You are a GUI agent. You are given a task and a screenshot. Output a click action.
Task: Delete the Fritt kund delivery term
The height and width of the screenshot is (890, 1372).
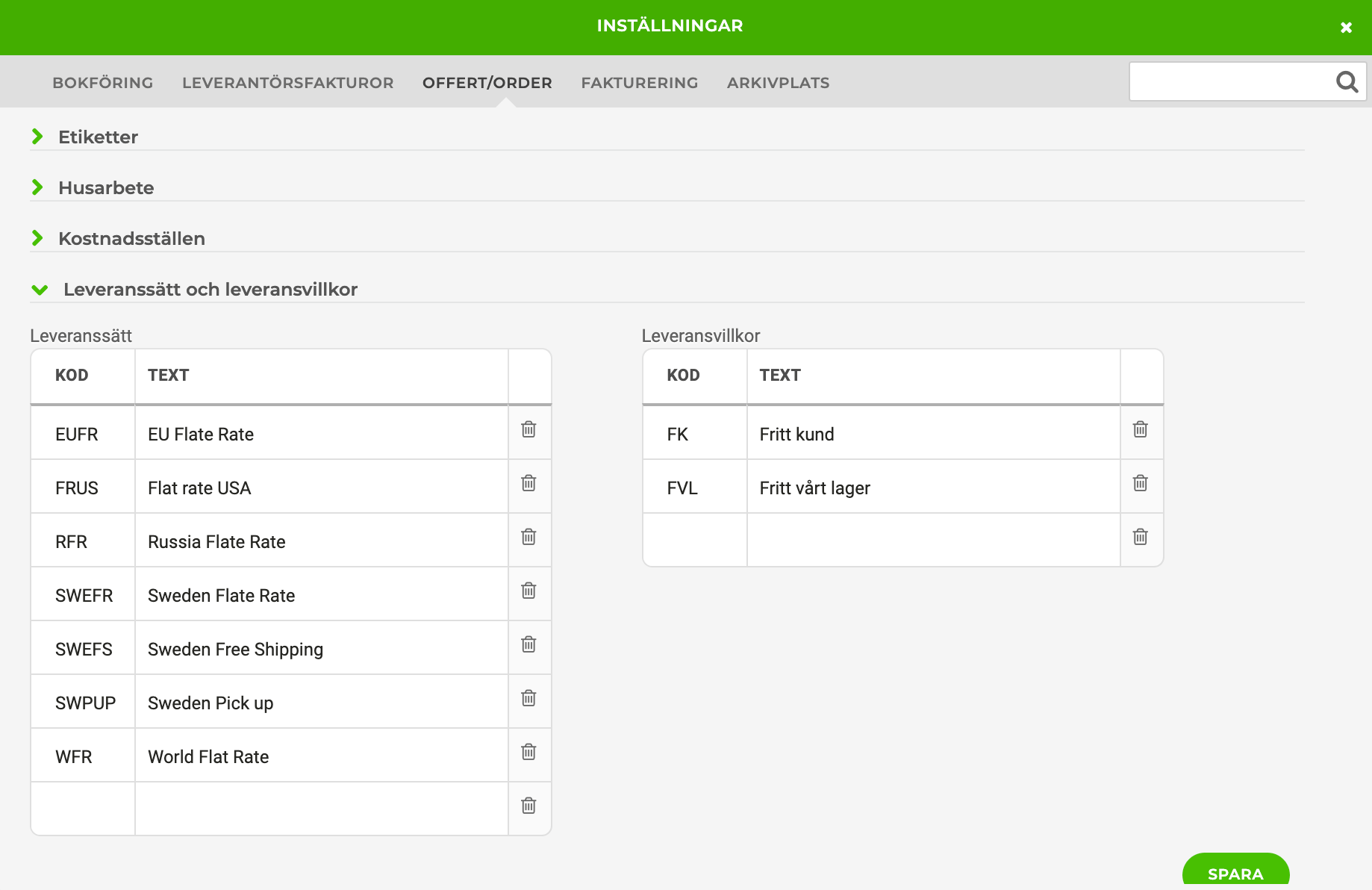1140,429
